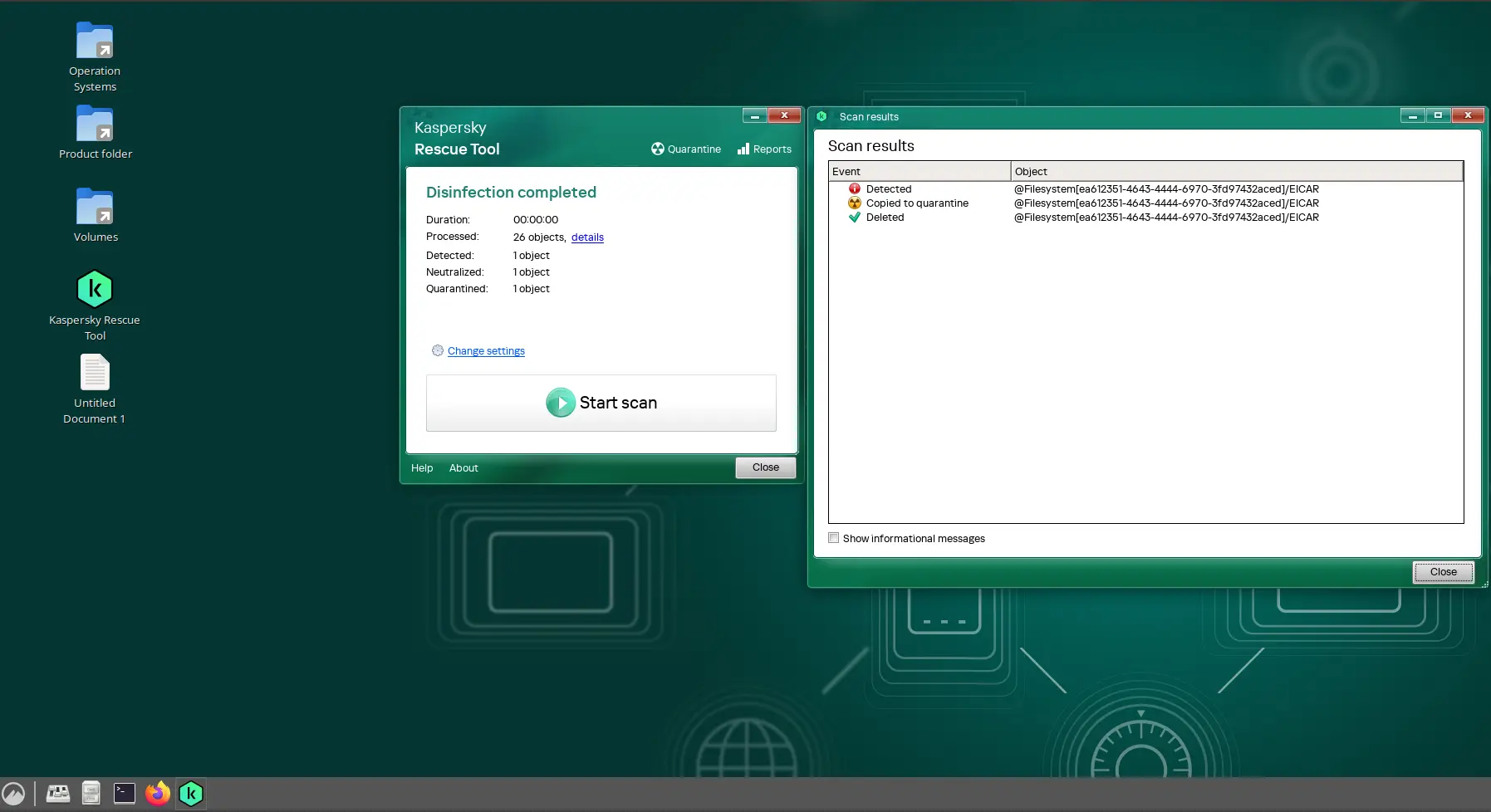The width and height of the screenshot is (1491, 812).
Task: Open the processed objects details link
Action: click(587, 237)
